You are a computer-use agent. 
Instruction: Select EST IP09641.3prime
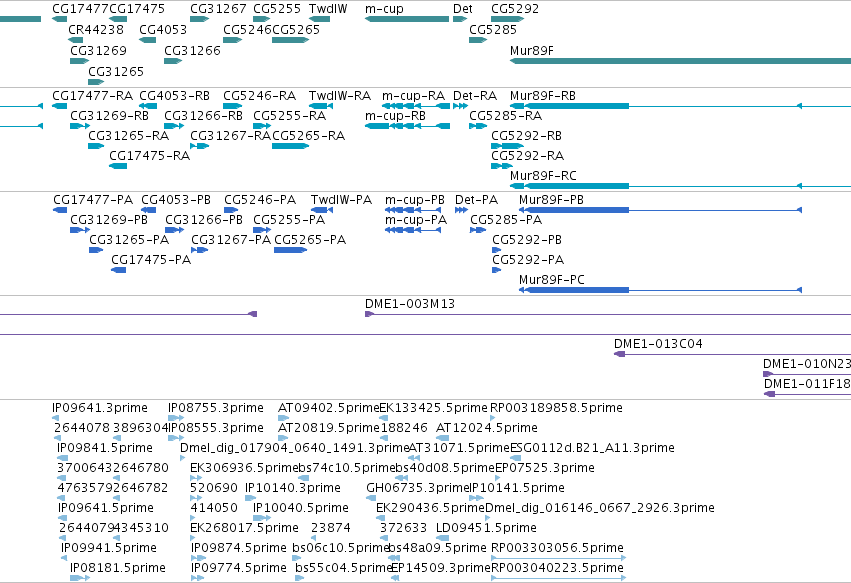[100, 408]
